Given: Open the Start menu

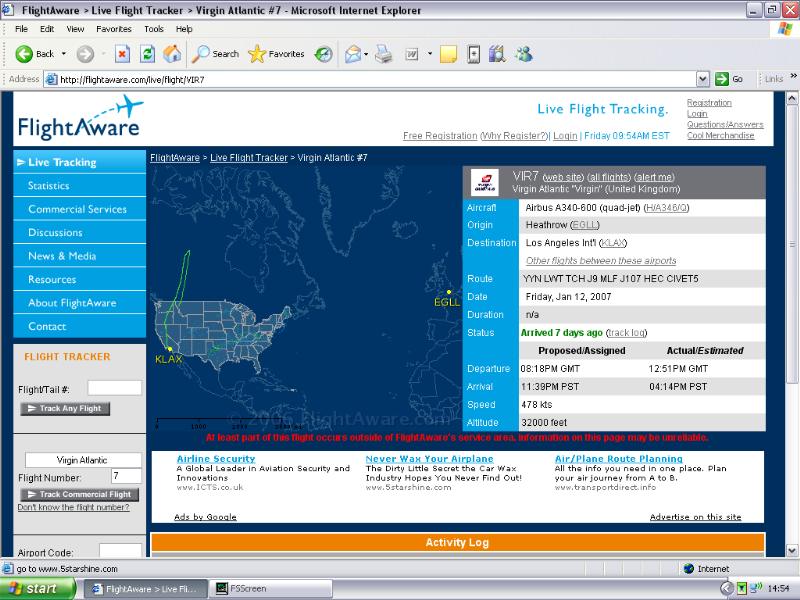Looking at the screenshot, I should click(x=30, y=589).
